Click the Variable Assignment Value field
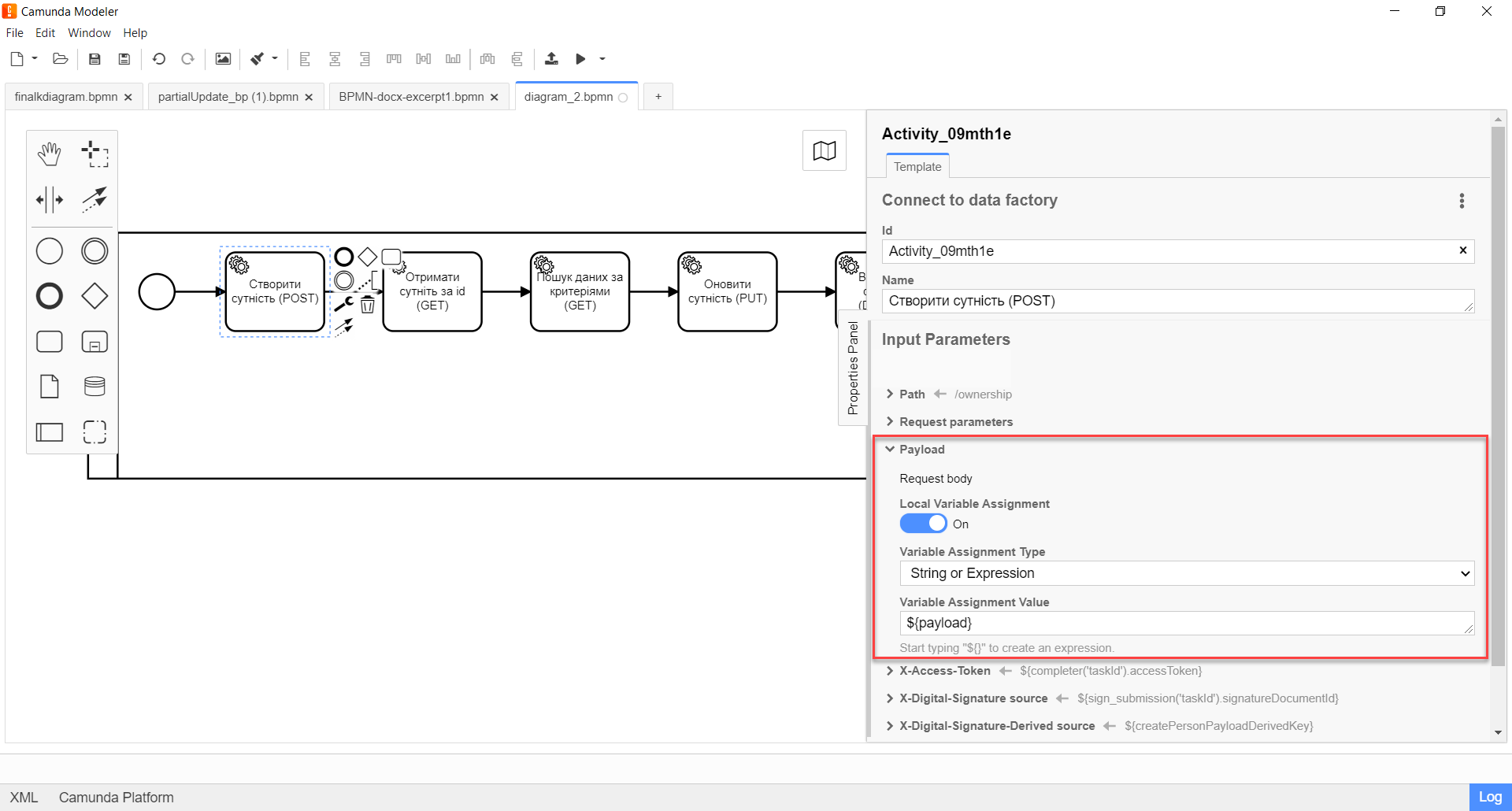 click(1187, 623)
